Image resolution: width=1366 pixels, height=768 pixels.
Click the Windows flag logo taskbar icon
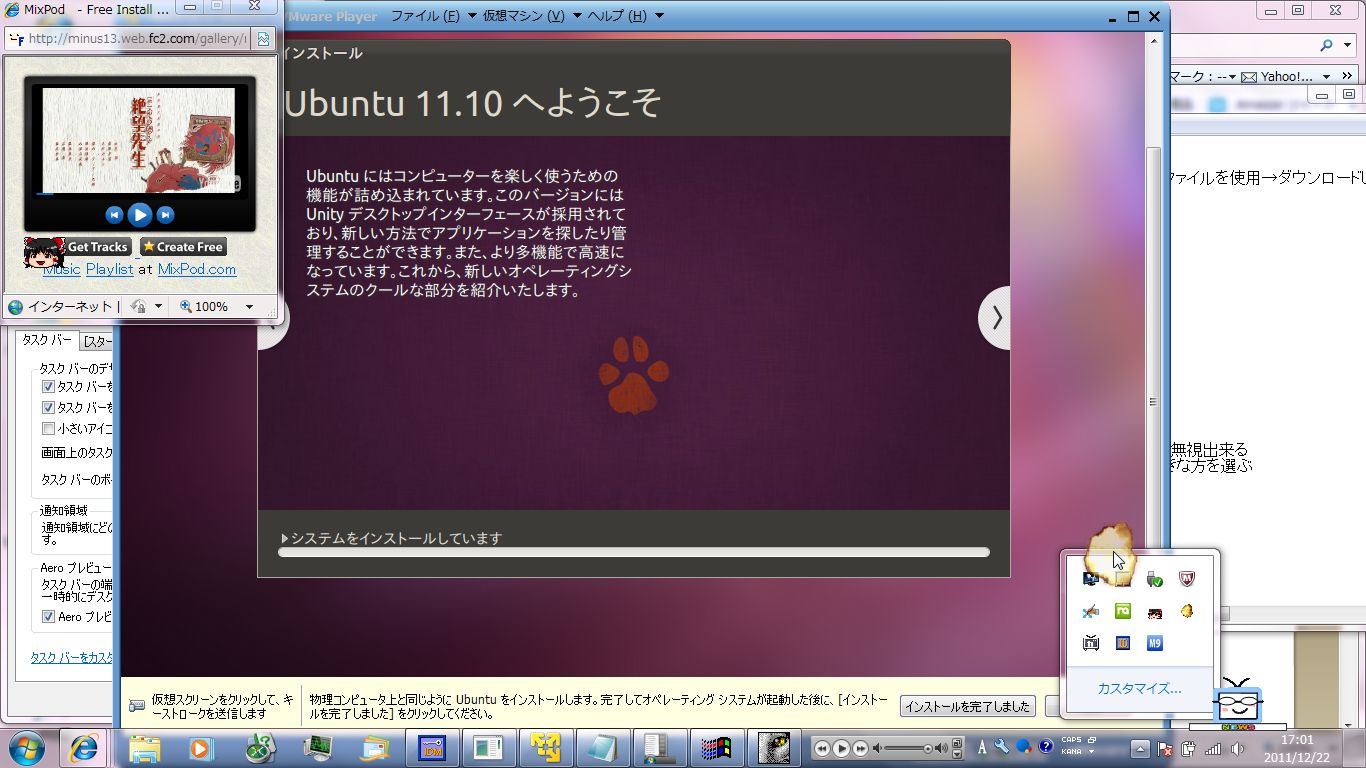718,748
